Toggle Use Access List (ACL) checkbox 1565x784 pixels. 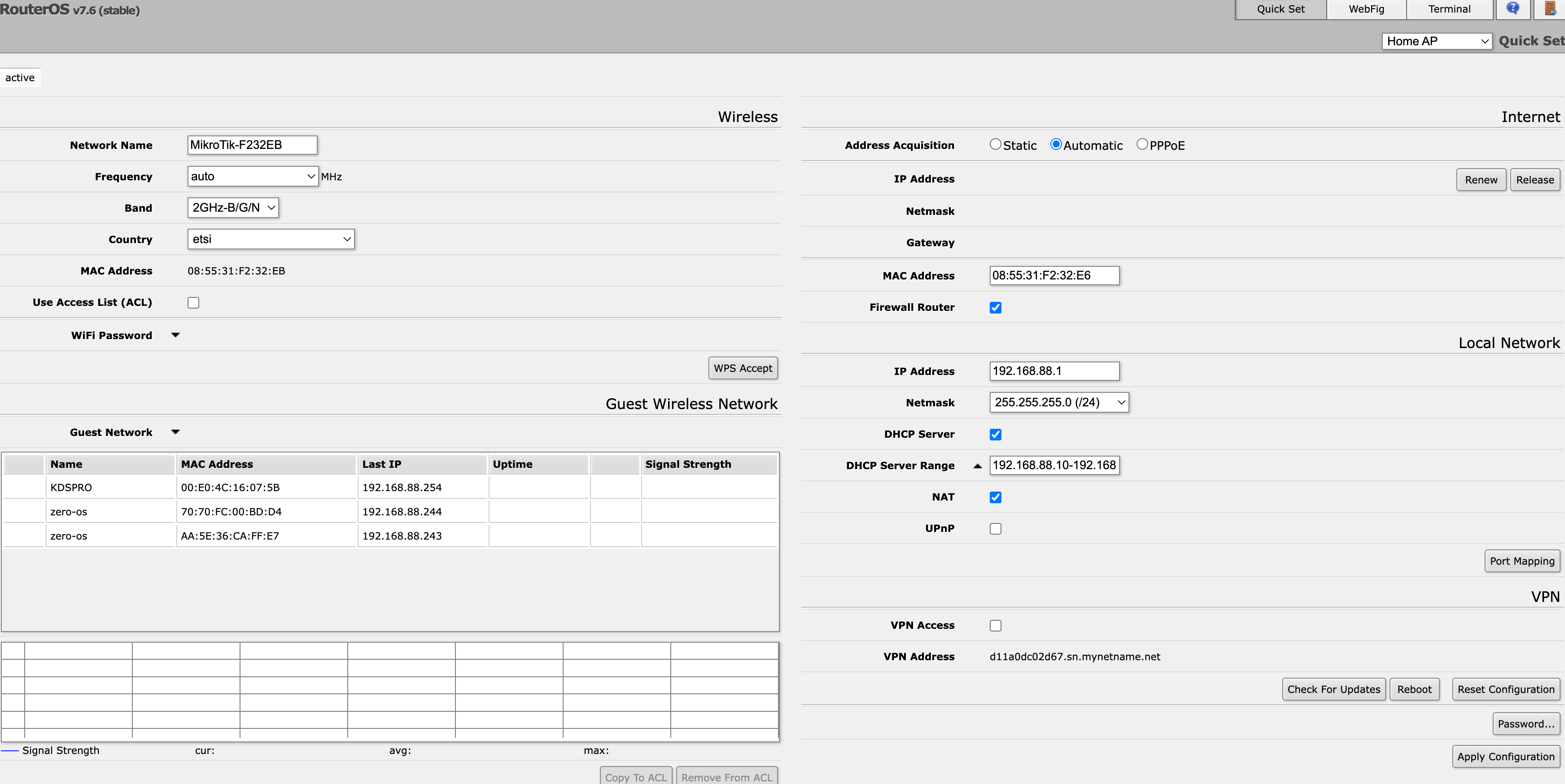tap(193, 302)
